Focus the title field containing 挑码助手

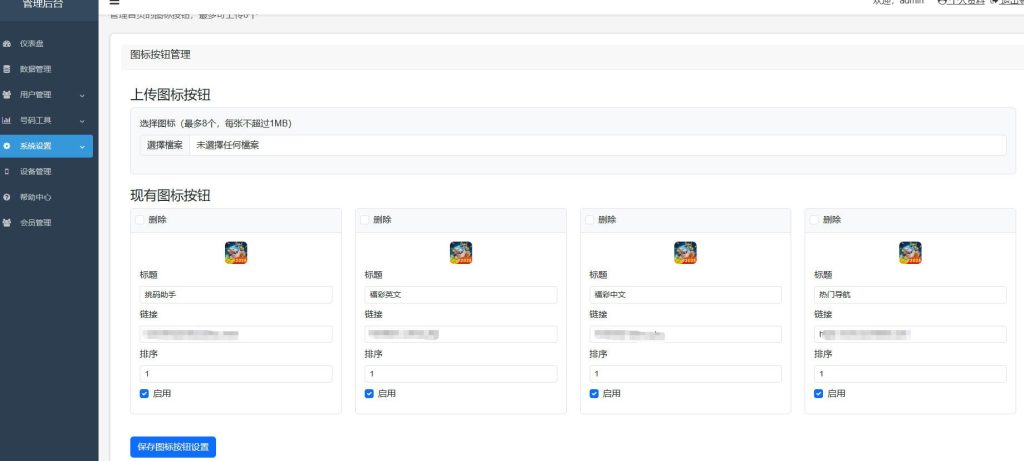[236, 295]
